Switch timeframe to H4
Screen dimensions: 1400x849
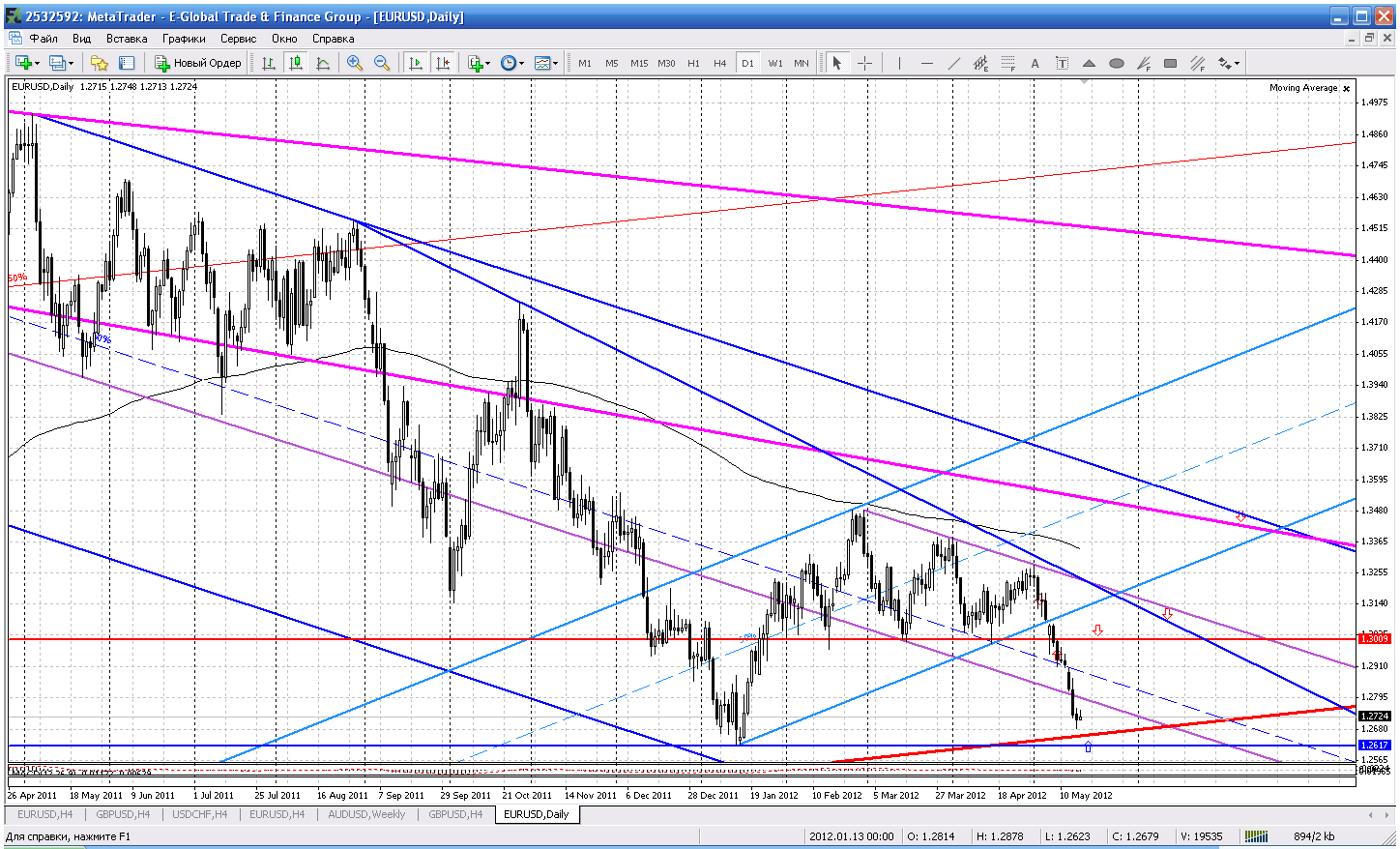[x=719, y=63]
